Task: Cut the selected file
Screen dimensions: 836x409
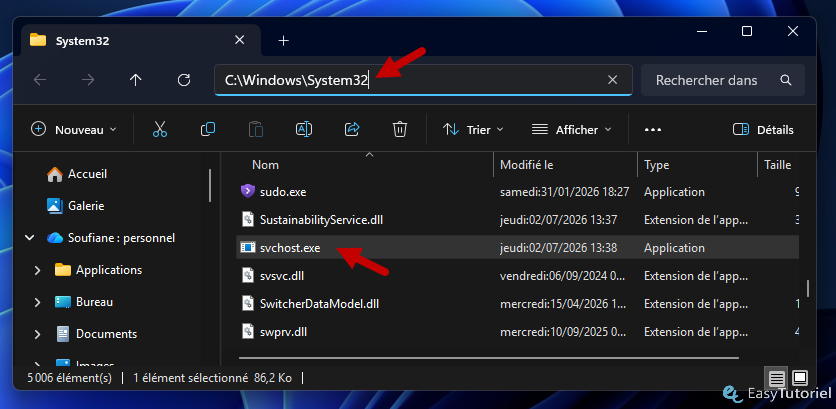Action: pos(160,129)
